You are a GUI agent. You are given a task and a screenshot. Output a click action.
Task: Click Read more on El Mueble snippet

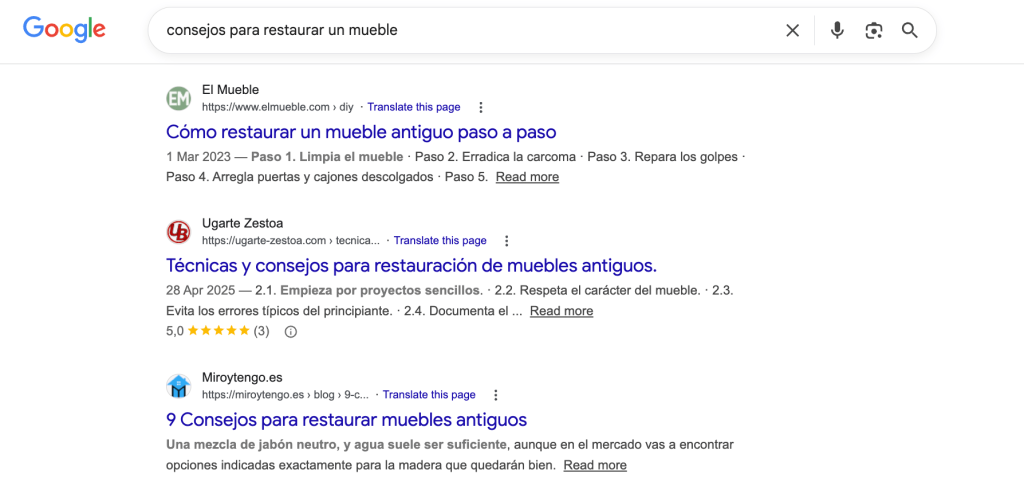[527, 177]
